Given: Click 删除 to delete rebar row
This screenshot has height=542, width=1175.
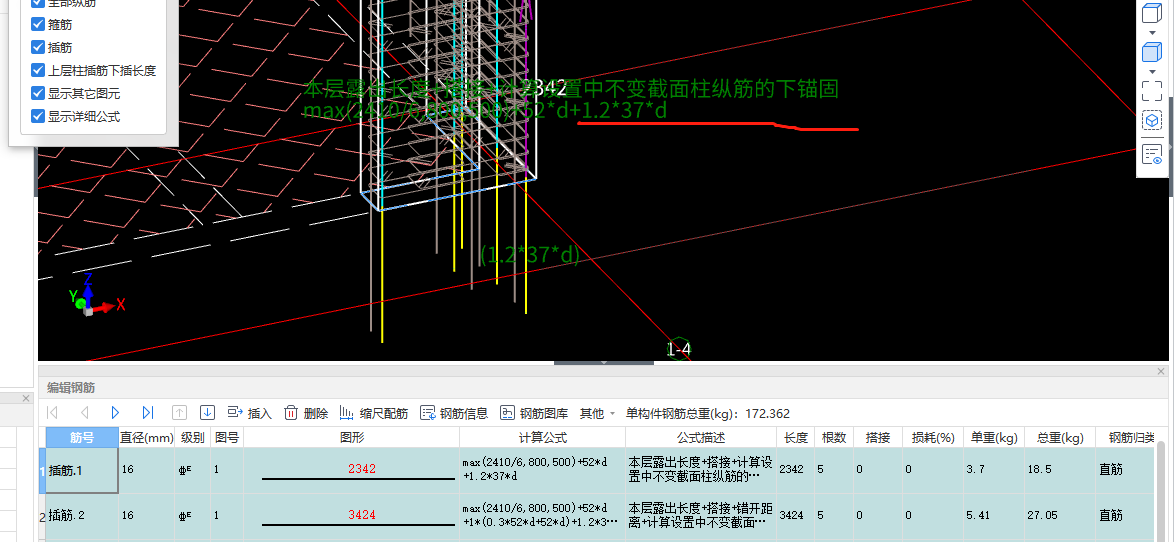Looking at the screenshot, I should point(306,413).
